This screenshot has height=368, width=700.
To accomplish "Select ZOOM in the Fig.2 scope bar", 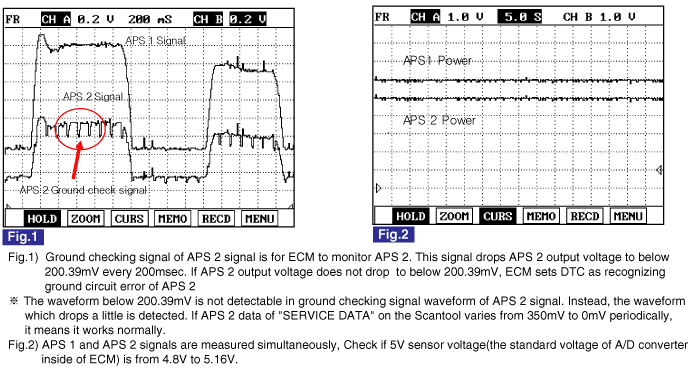I will tap(454, 216).
